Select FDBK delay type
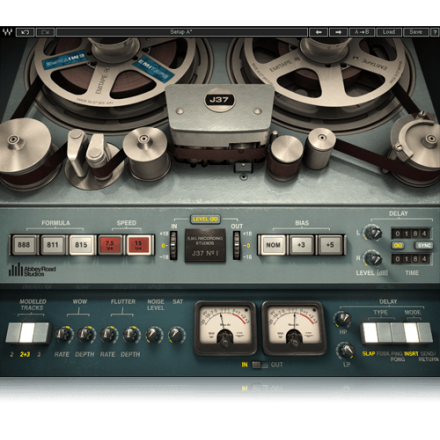The width and height of the screenshot is (440, 440). (384, 333)
